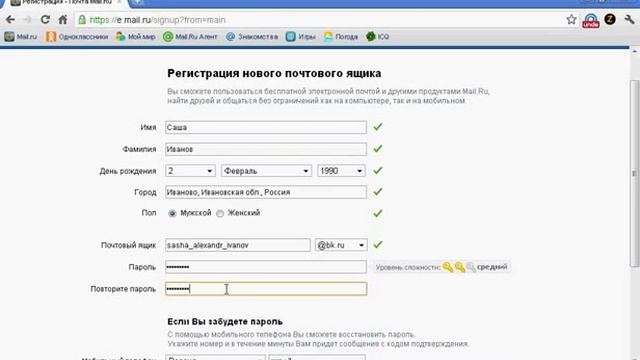Open the birth day dropdown showing 2
Screen dimensions: 640x360
(190, 171)
